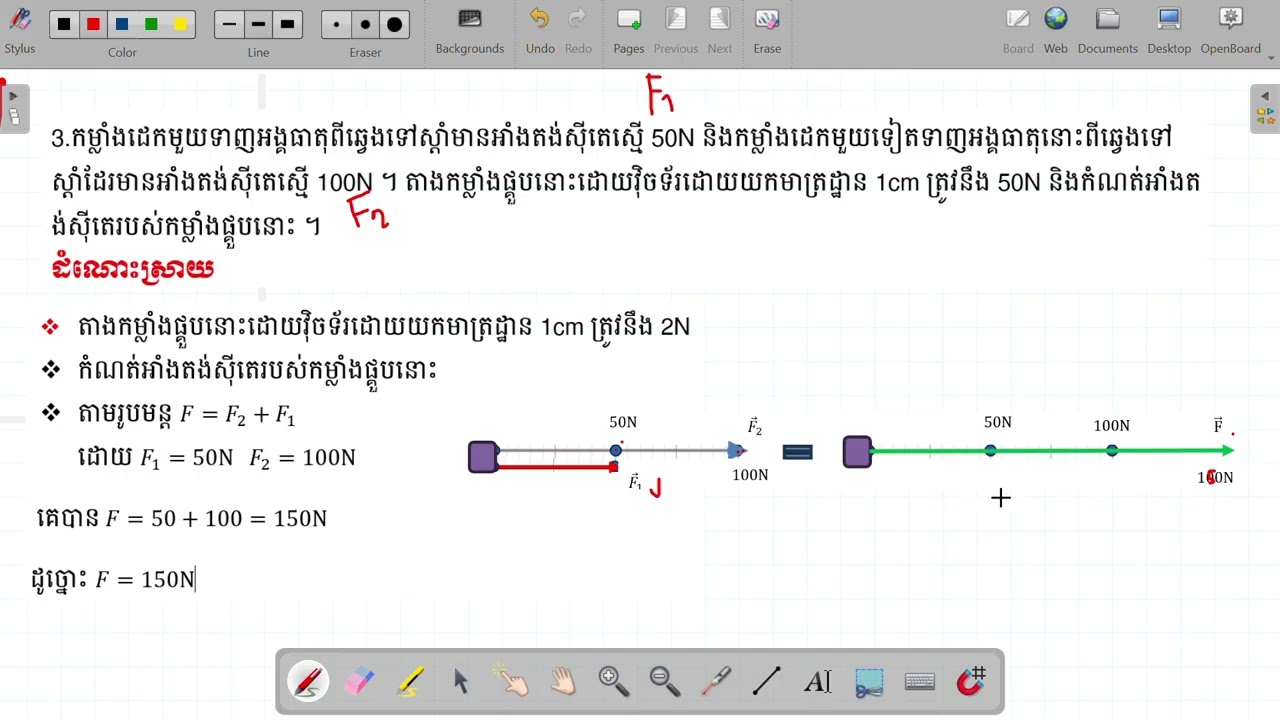Screen dimensions: 1280x720
Task: Select the arrow Selector tool
Action: coord(461,682)
